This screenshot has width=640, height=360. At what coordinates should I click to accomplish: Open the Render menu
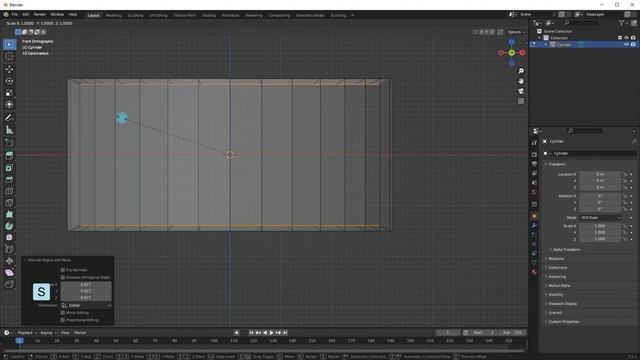[x=40, y=15]
